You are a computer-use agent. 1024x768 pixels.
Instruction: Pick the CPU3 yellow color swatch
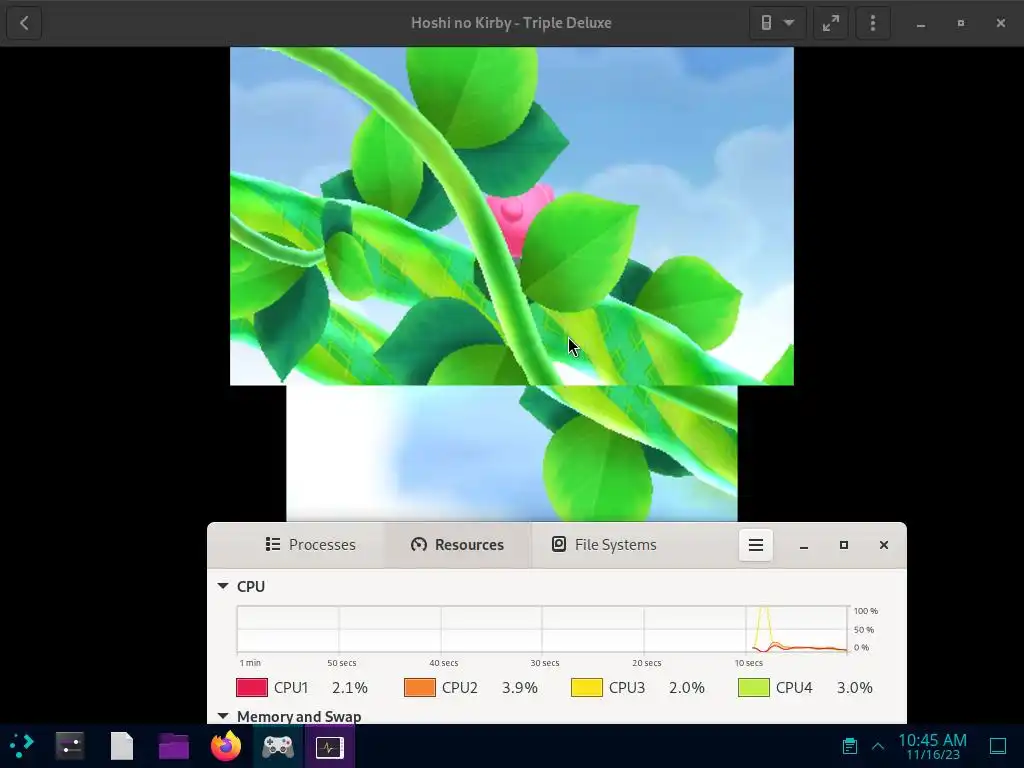(586, 688)
